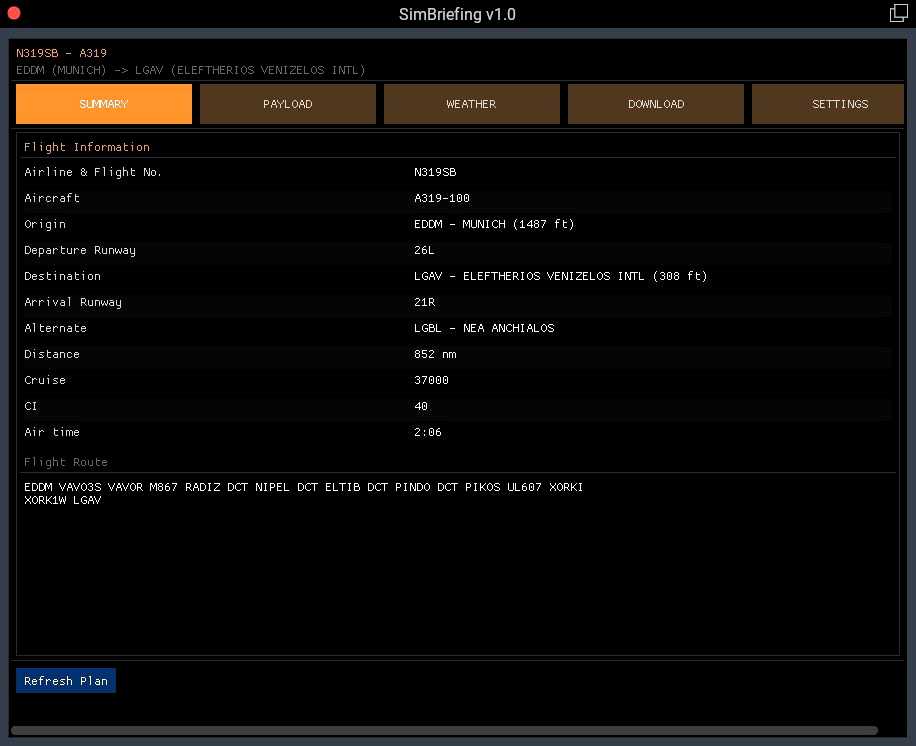This screenshot has height=746, width=916.
Task: Click the red close indicator
Action: coord(13,14)
